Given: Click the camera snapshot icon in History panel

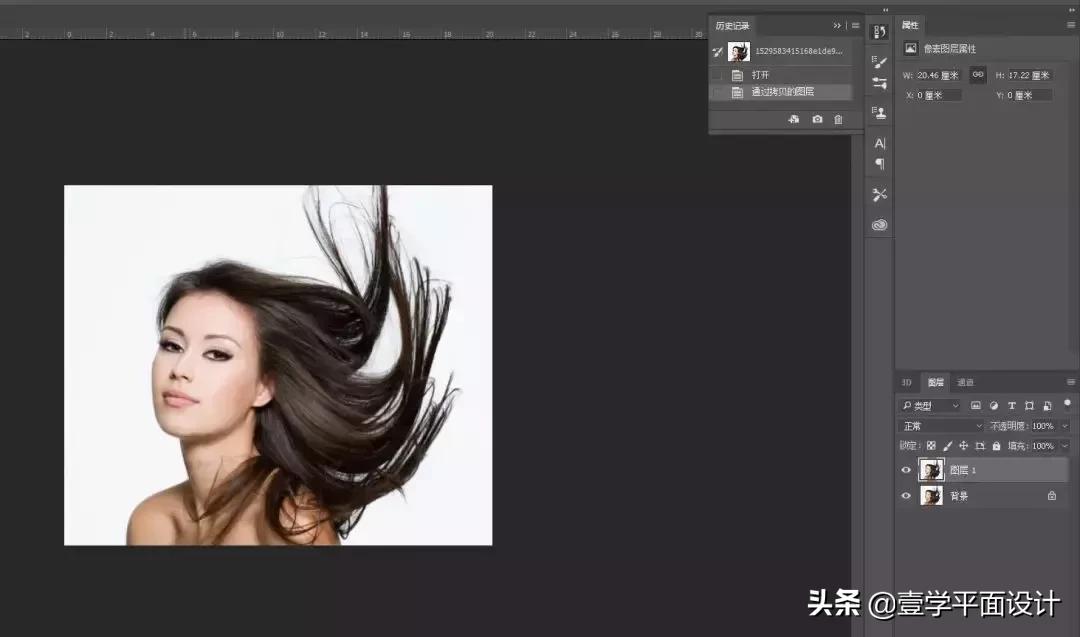Looking at the screenshot, I should tap(818, 119).
